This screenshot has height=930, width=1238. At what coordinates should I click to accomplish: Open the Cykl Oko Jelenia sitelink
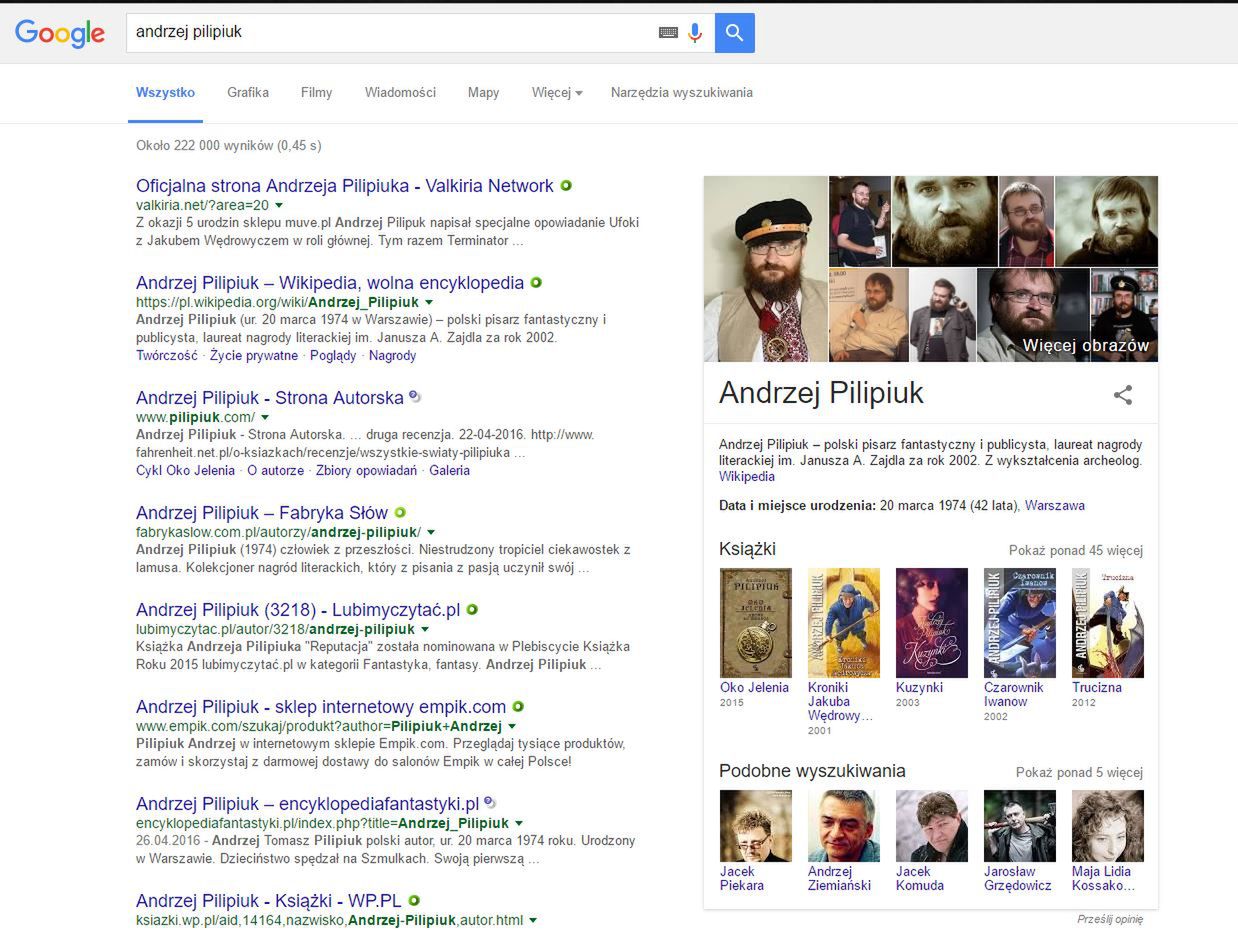click(x=185, y=471)
